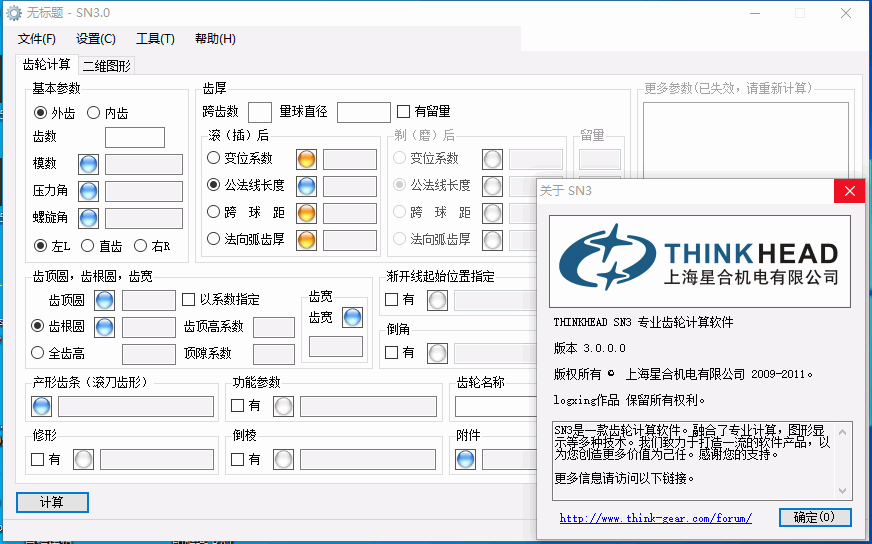Image resolution: width=872 pixels, height=544 pixels.
Task: Click the orange icon next to 变位系数
Action: [306, 159]
